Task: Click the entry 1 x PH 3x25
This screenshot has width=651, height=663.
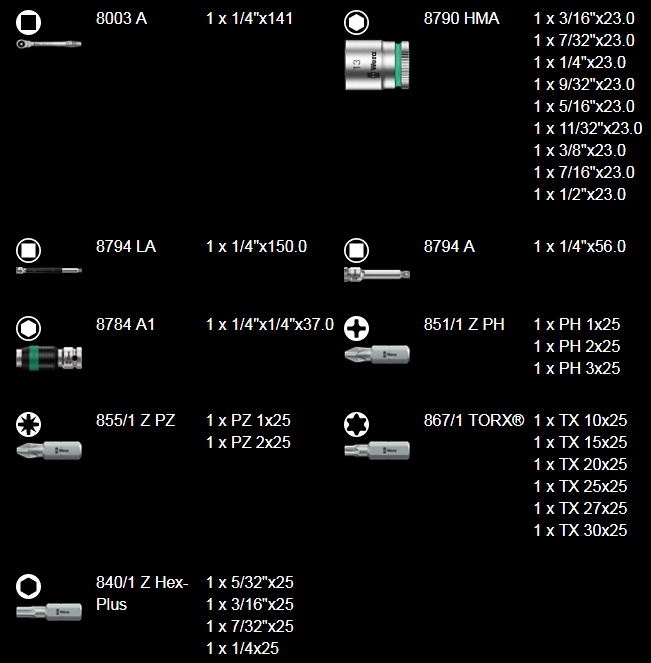Action: [577, 368]
